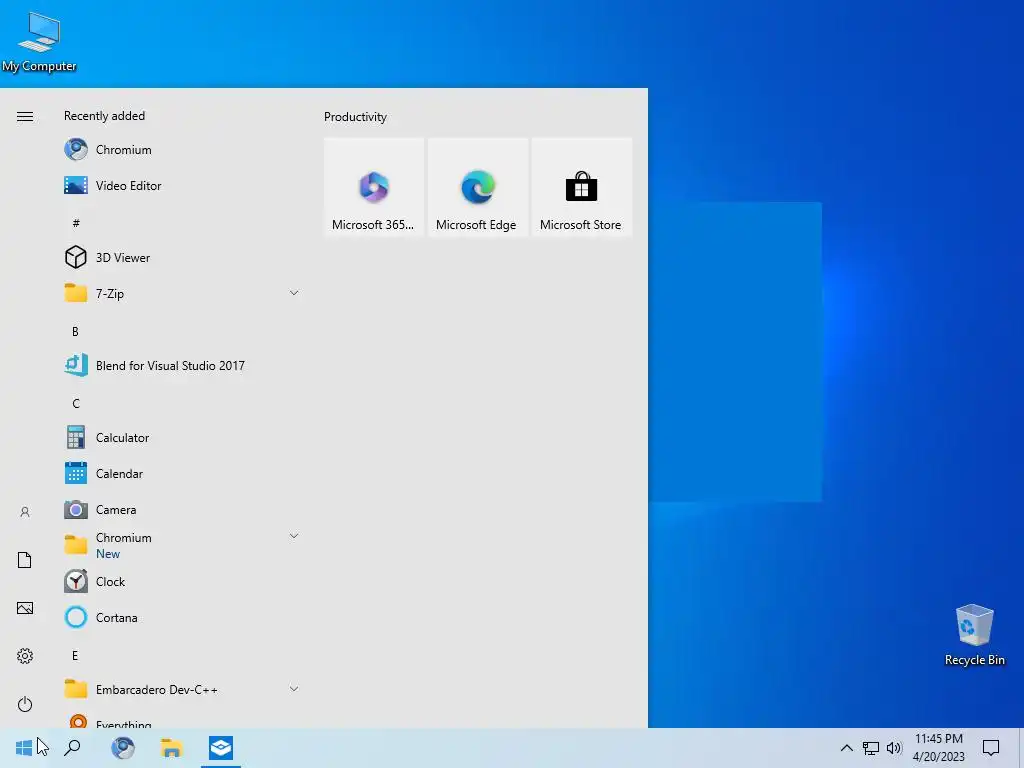Open the Camera app

(x=182, y=509)
